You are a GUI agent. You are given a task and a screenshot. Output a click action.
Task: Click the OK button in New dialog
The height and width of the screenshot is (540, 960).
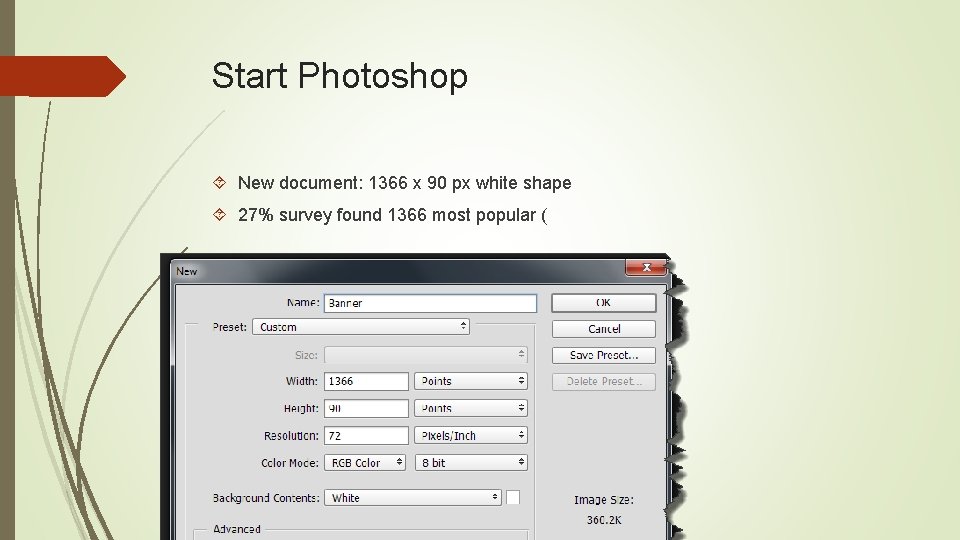pos(604,302)
